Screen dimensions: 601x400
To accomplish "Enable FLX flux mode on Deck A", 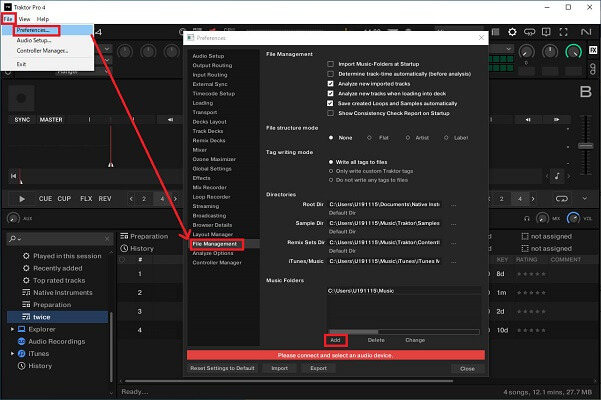I will 86,199.
